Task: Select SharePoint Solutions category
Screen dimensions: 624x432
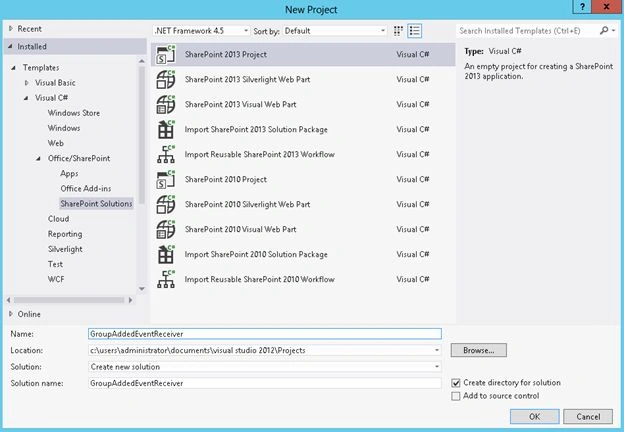Action: 96,204
